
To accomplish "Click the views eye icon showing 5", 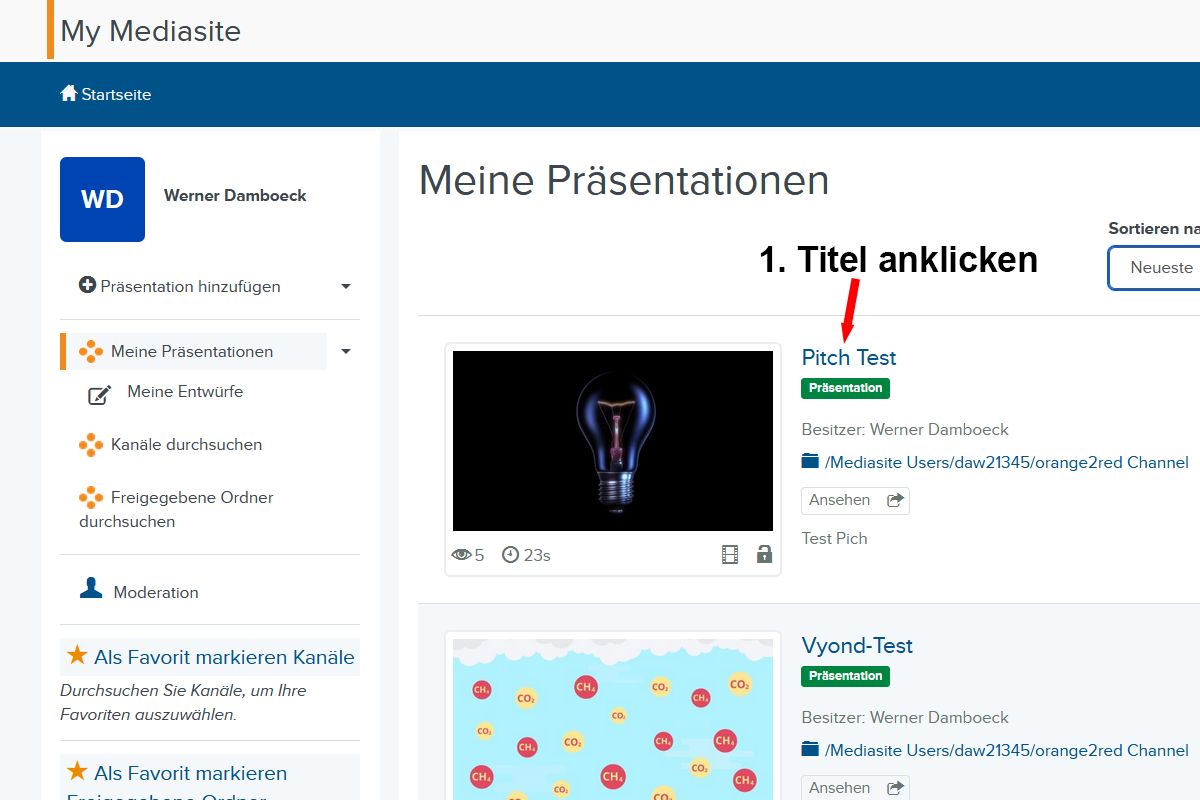I will point(461,553).
